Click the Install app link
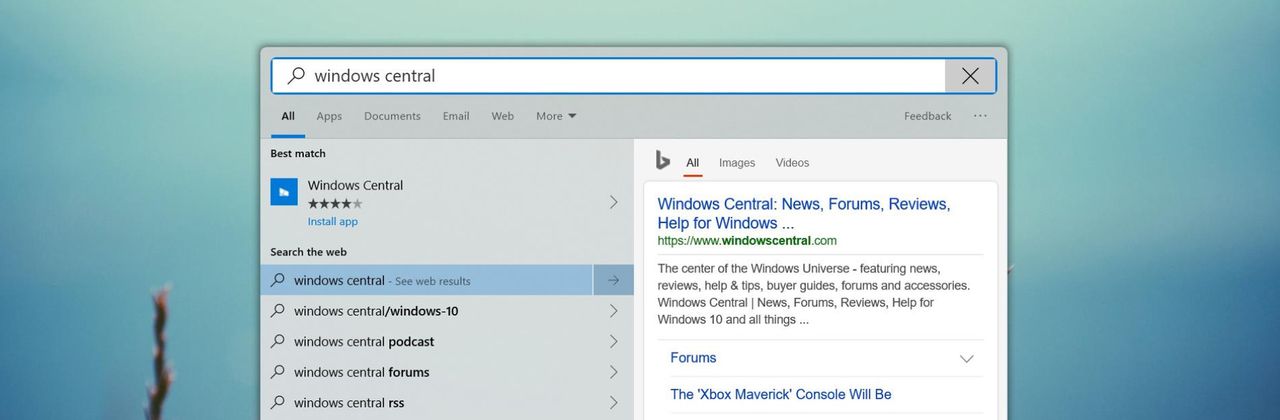Screen dimensions: 1280x420 click(x=332, y=222)
